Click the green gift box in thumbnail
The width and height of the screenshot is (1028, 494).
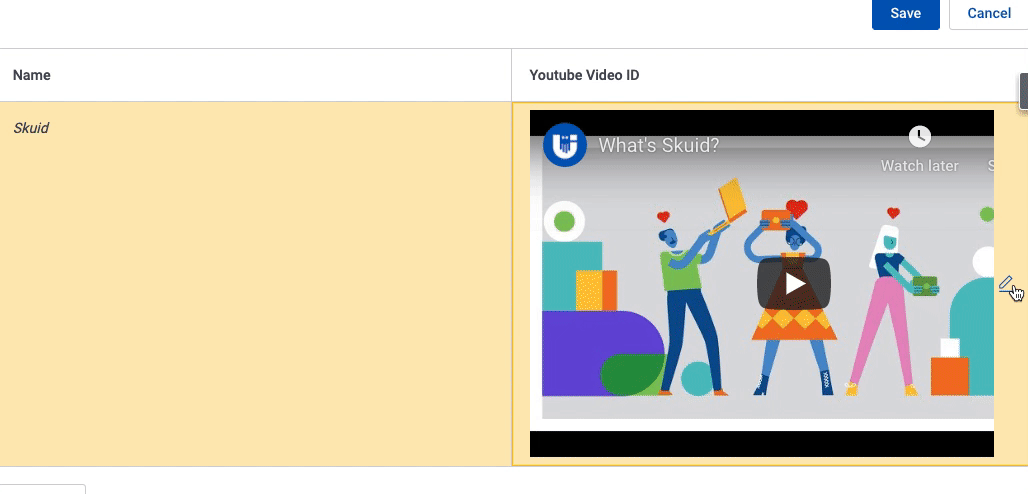[925, 286]
